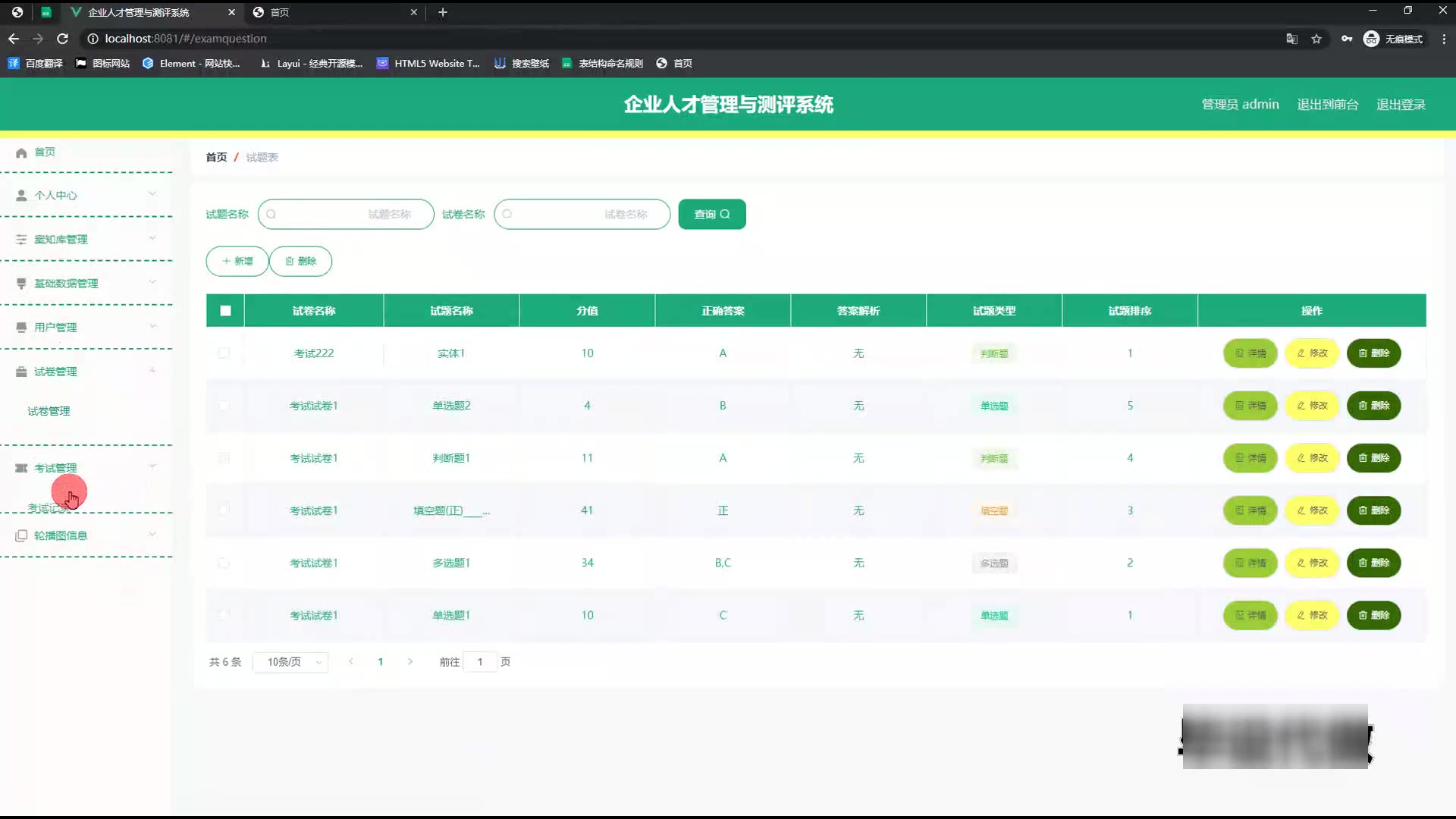Open the 10条/页 page size dropdown
The image size is (1456, 819).
point(290,662)
